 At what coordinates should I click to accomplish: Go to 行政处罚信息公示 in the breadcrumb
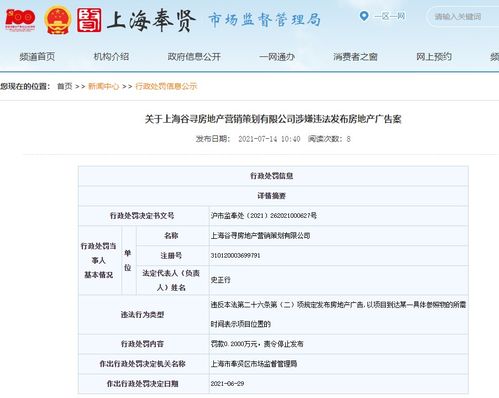(166, 86)
